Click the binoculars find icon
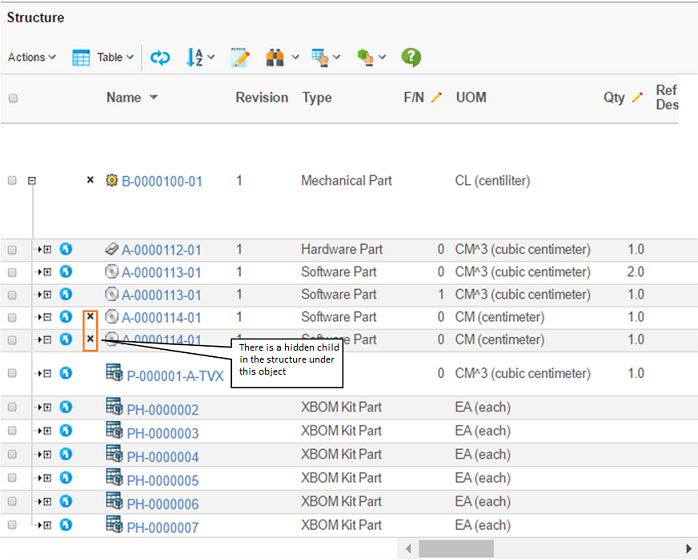Screen dimensions: 698x560 coord(276,58)
